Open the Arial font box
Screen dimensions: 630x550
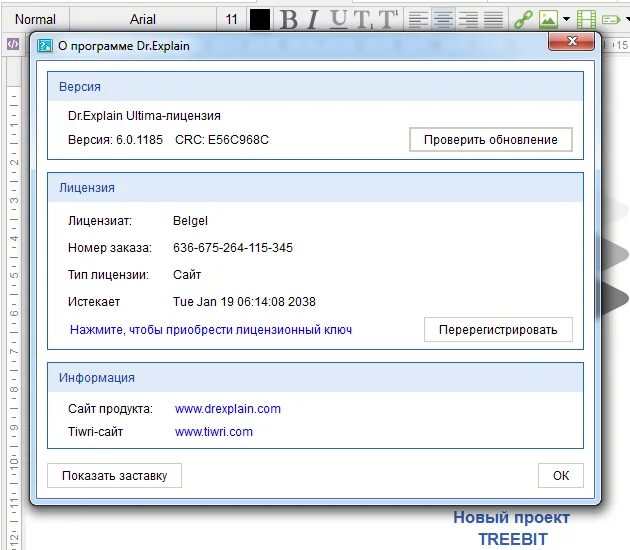[143, 19]
